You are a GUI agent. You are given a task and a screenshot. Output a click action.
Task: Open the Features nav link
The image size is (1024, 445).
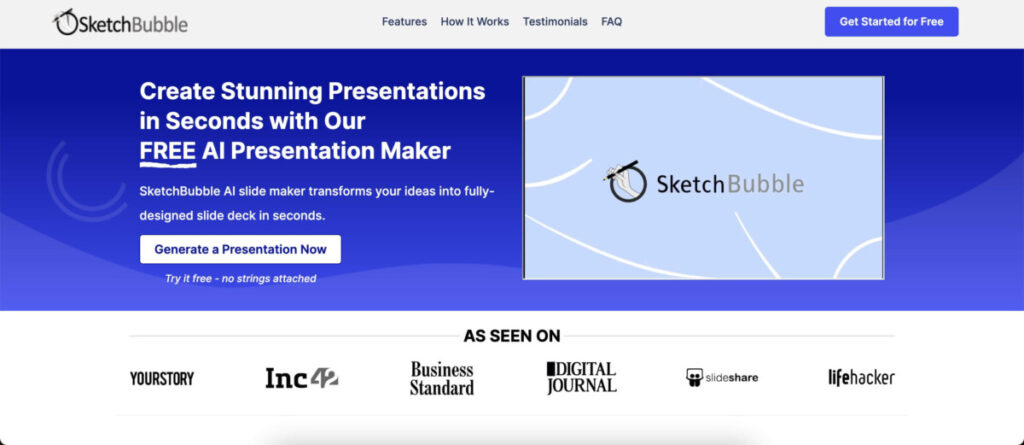(x=404, y=22)
